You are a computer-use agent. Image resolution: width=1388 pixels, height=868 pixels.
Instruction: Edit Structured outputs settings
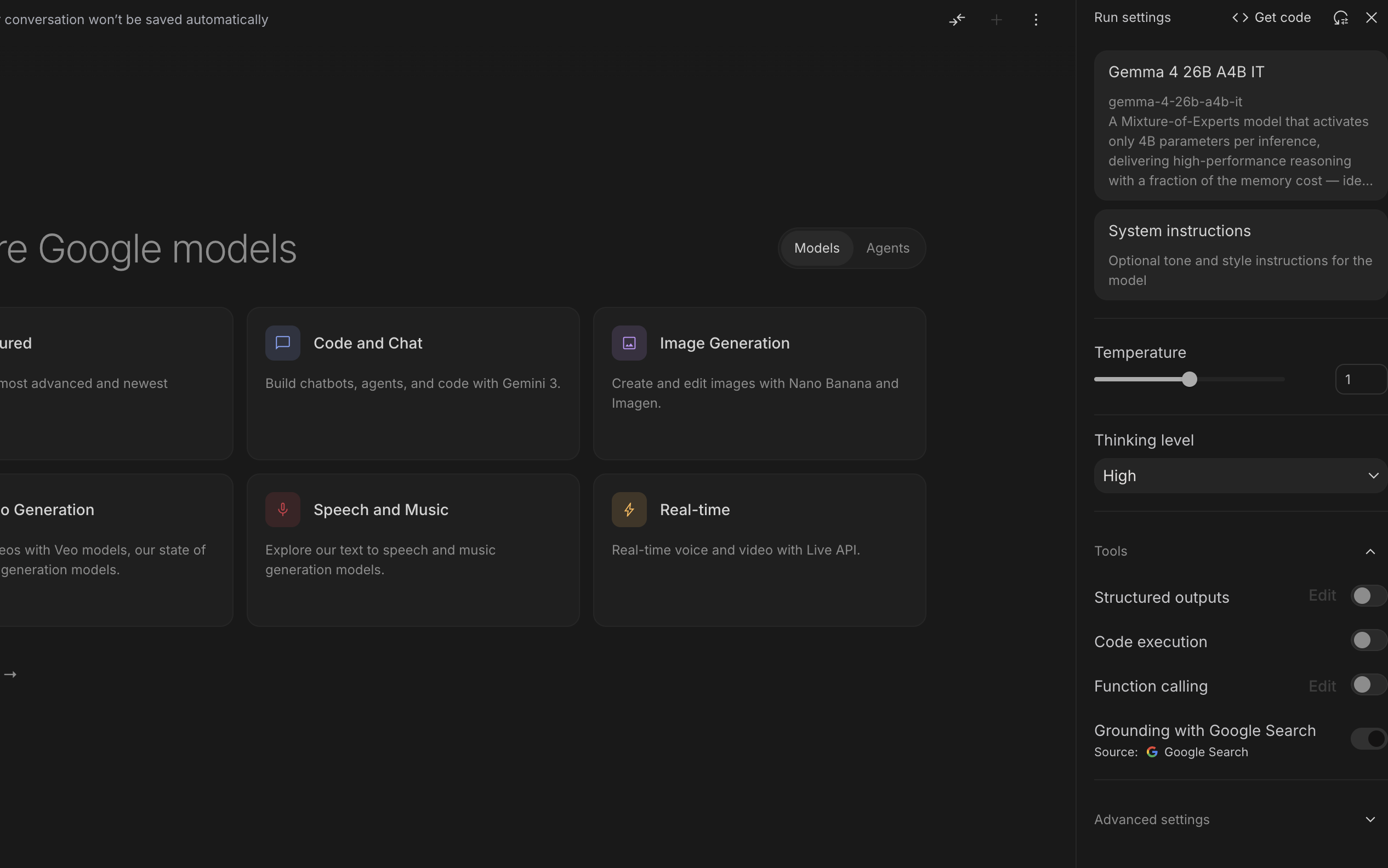point(1322,595)
